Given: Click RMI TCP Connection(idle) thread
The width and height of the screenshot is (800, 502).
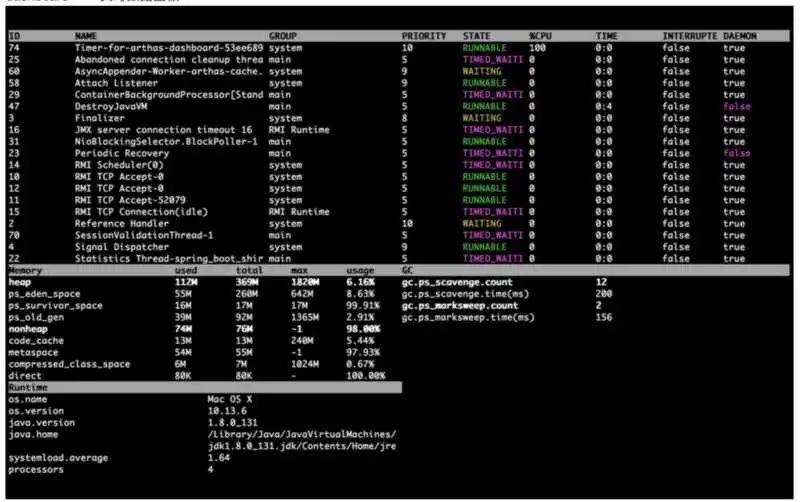Looking at the screenshot, I should coord(141,212).
